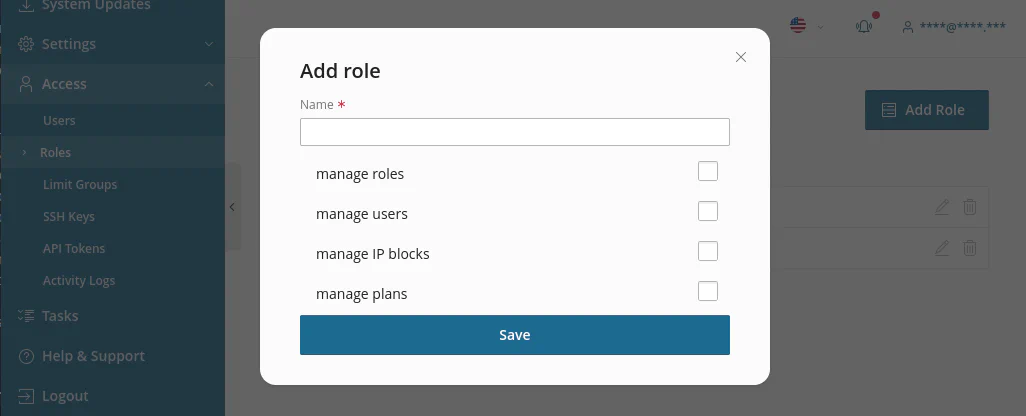Delete the second role with trash icon

(x=970, y=248)
